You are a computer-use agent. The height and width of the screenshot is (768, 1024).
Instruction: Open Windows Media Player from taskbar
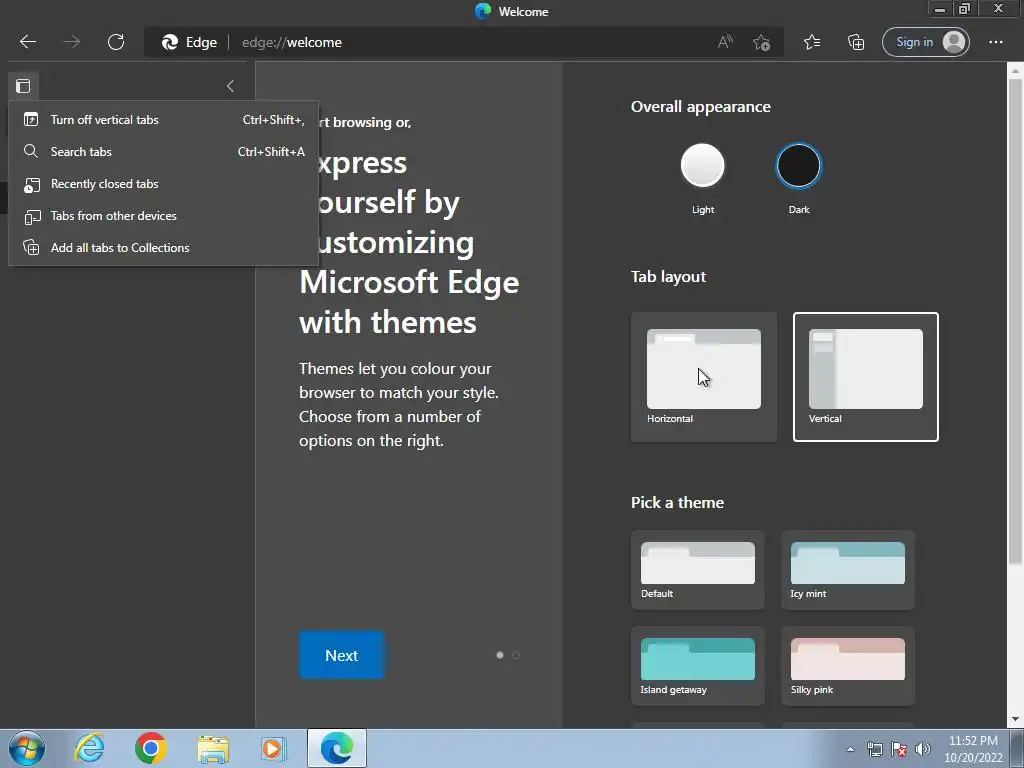[x=274, y=748]
